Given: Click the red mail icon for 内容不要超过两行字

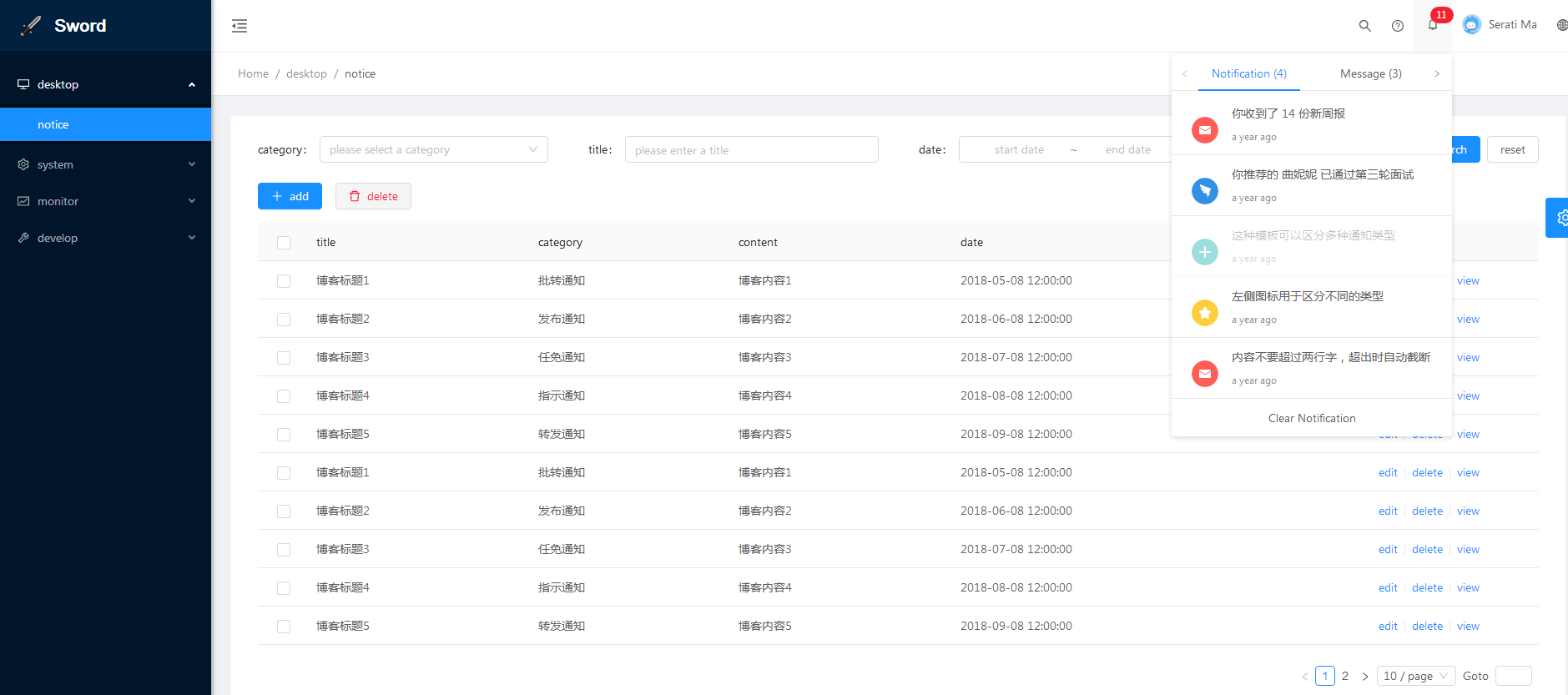Looking at the screenshot, I should point(1205,374).
